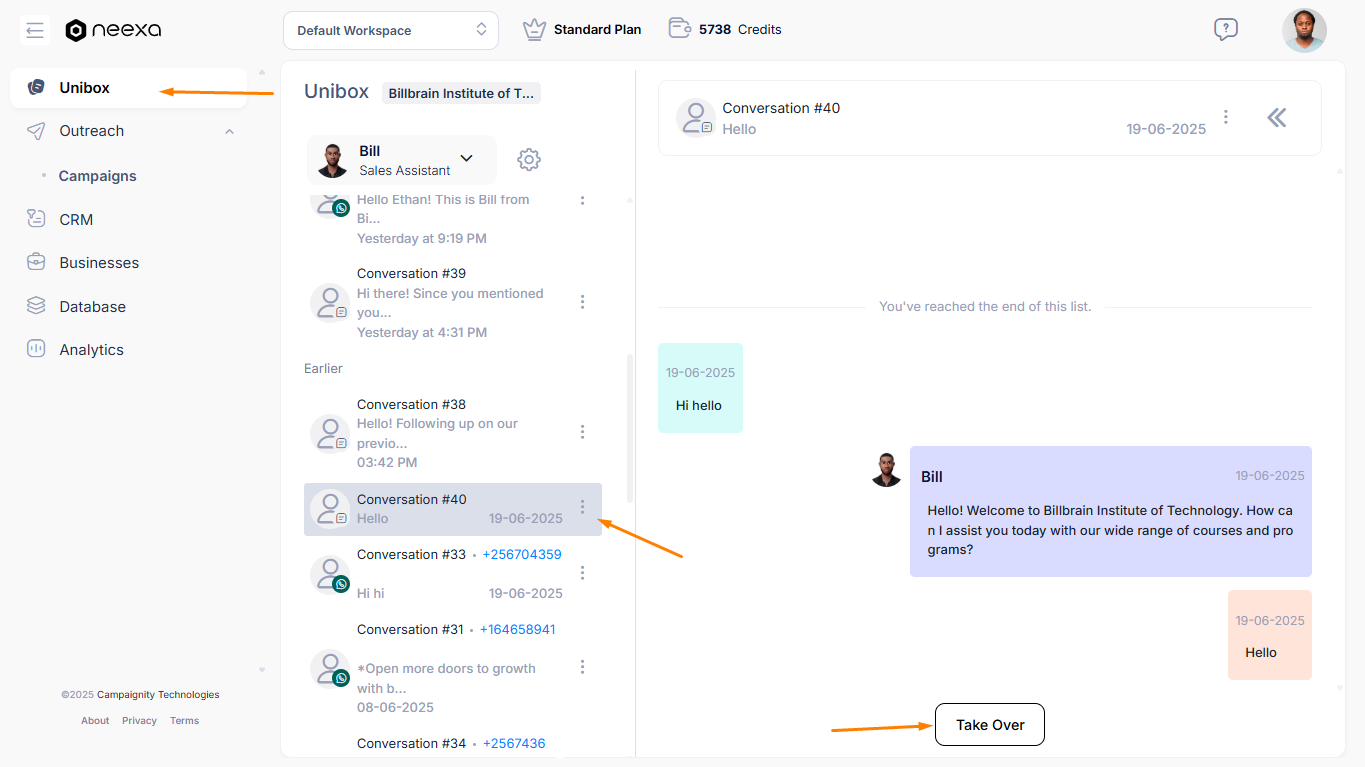This screenshot has width=1365, height=767.
Task: Collapse conversation panel with double chevron icon
Action: [x=1276, y=118]
